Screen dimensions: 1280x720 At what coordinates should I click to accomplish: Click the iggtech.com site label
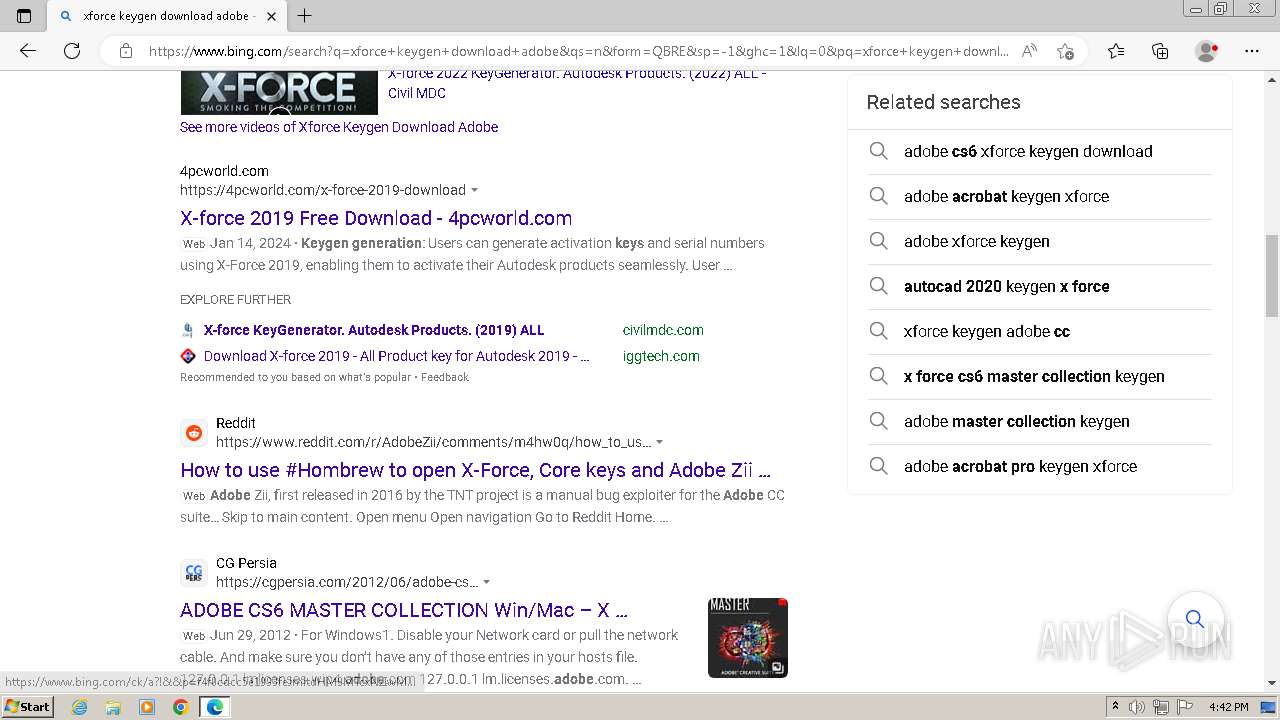click(661, 356)
